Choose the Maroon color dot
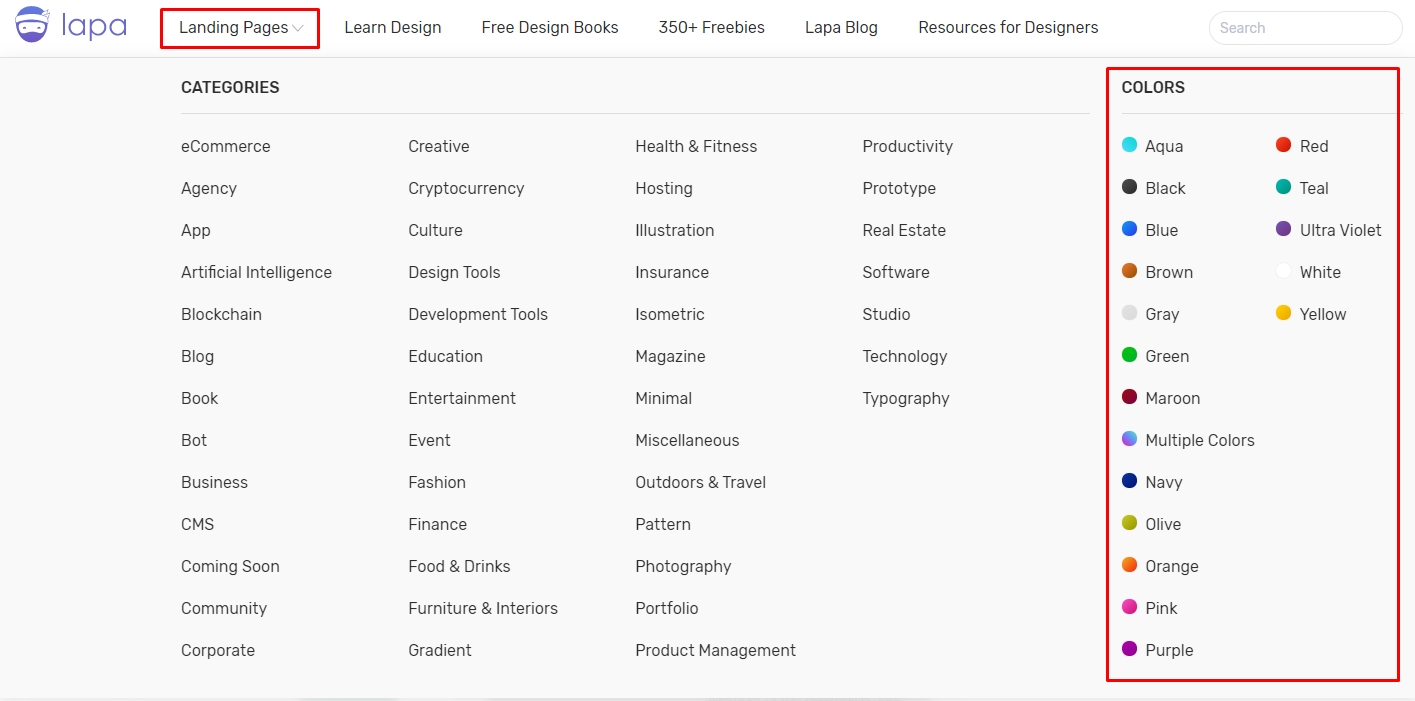Screen dimensions: 1415x701 tap(1129, 397)
